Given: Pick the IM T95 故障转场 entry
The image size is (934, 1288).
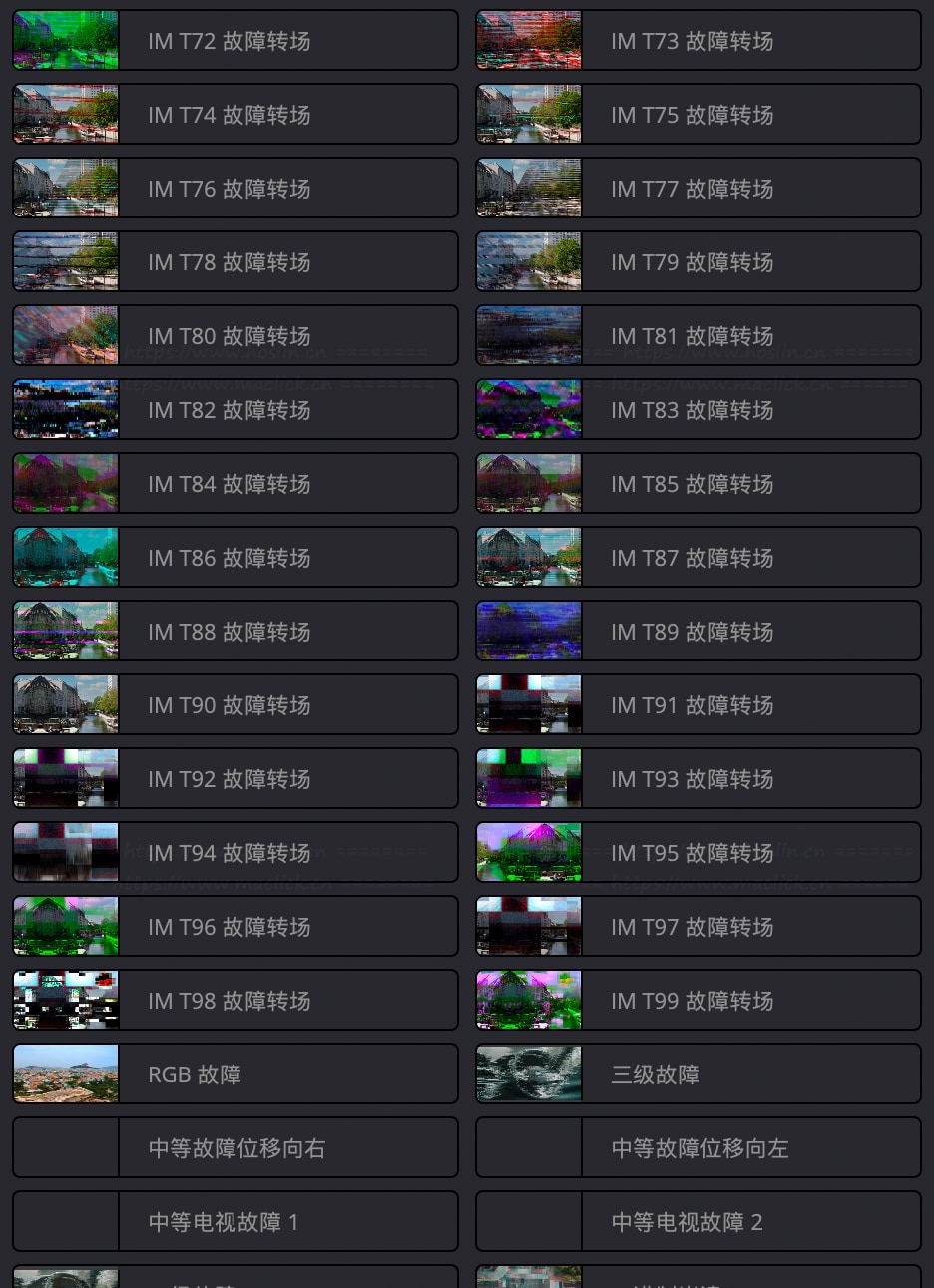Looking at the screenshot, I should pos(699,853).
